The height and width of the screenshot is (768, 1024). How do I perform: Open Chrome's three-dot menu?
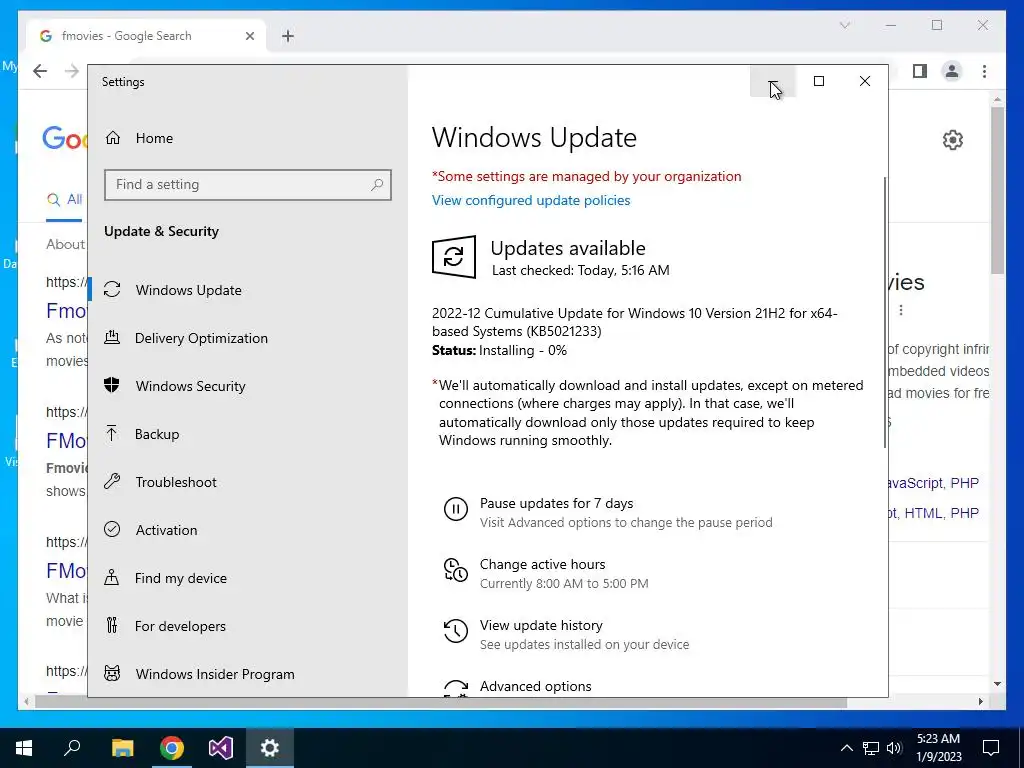tap(984, 71)
